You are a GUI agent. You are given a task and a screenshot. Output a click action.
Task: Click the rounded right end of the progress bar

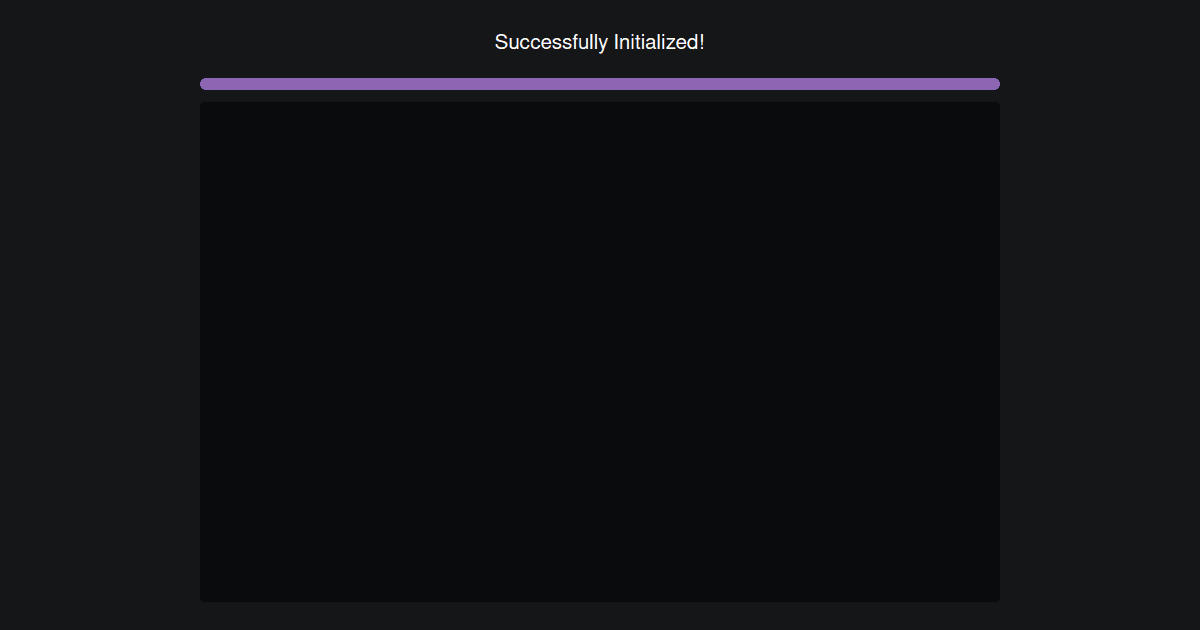(x=995, y=84)
